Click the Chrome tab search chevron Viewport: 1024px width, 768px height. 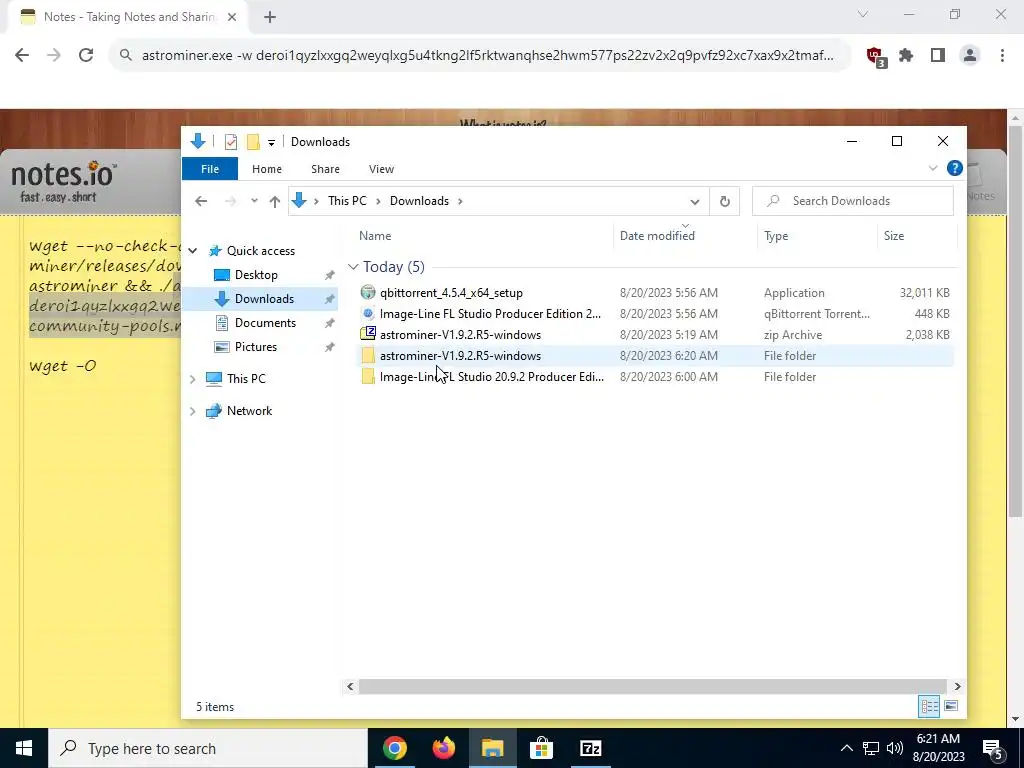pyautogui.click(x=863, y=14)
